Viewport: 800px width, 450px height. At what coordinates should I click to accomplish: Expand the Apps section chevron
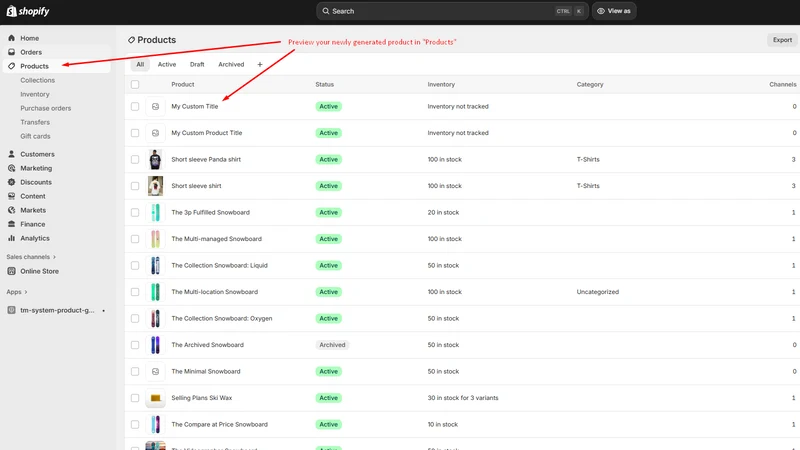pyautogui.click(x=26, y=292)
